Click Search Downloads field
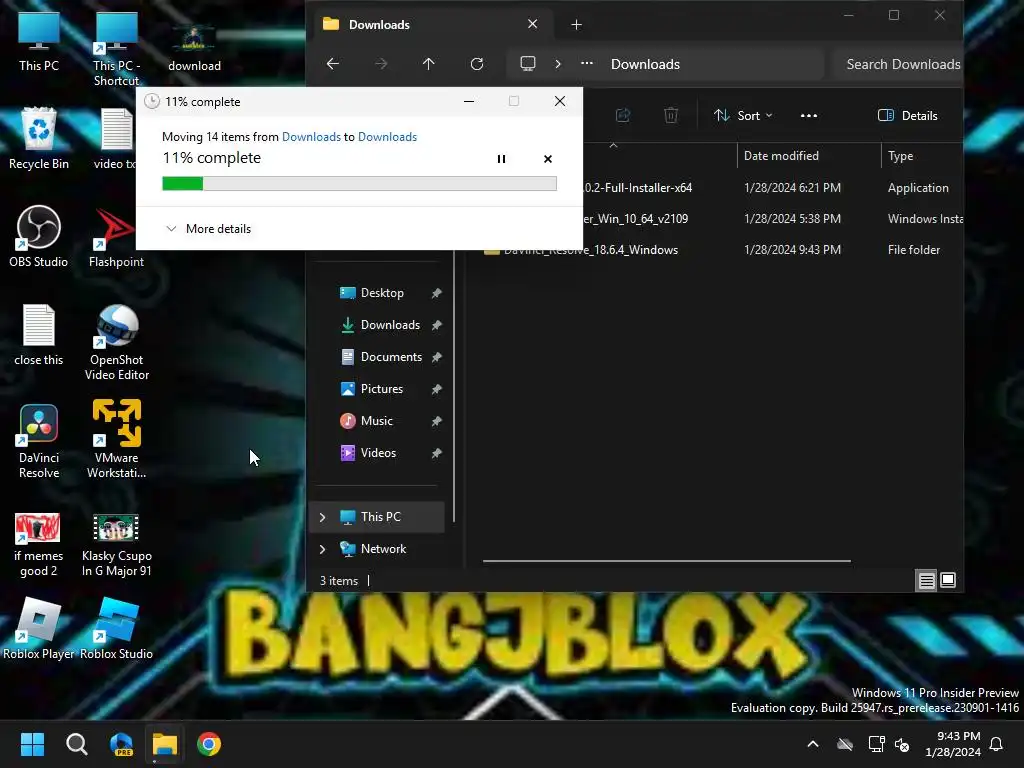The width and height of the screenshot is (1024, 768). [899, 64]
